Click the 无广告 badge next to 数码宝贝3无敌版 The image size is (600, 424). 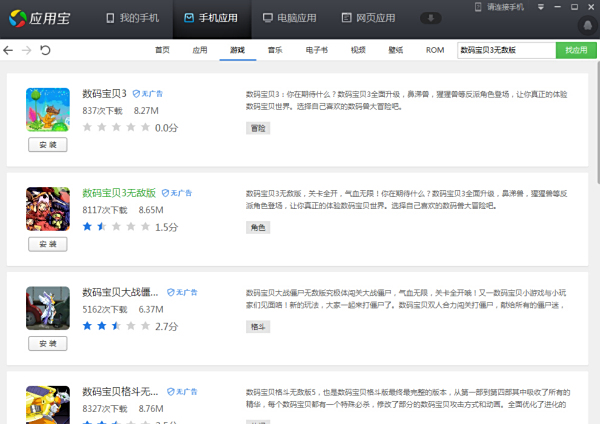177,193
